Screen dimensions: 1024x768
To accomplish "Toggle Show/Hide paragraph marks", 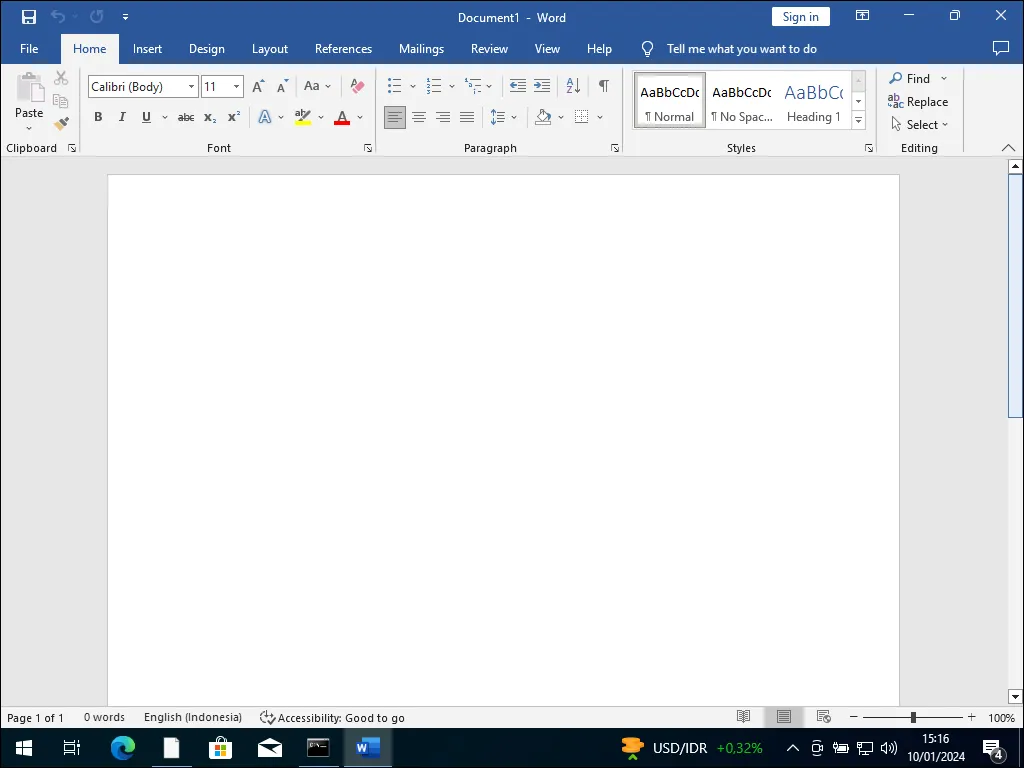I will pos(604,87).
